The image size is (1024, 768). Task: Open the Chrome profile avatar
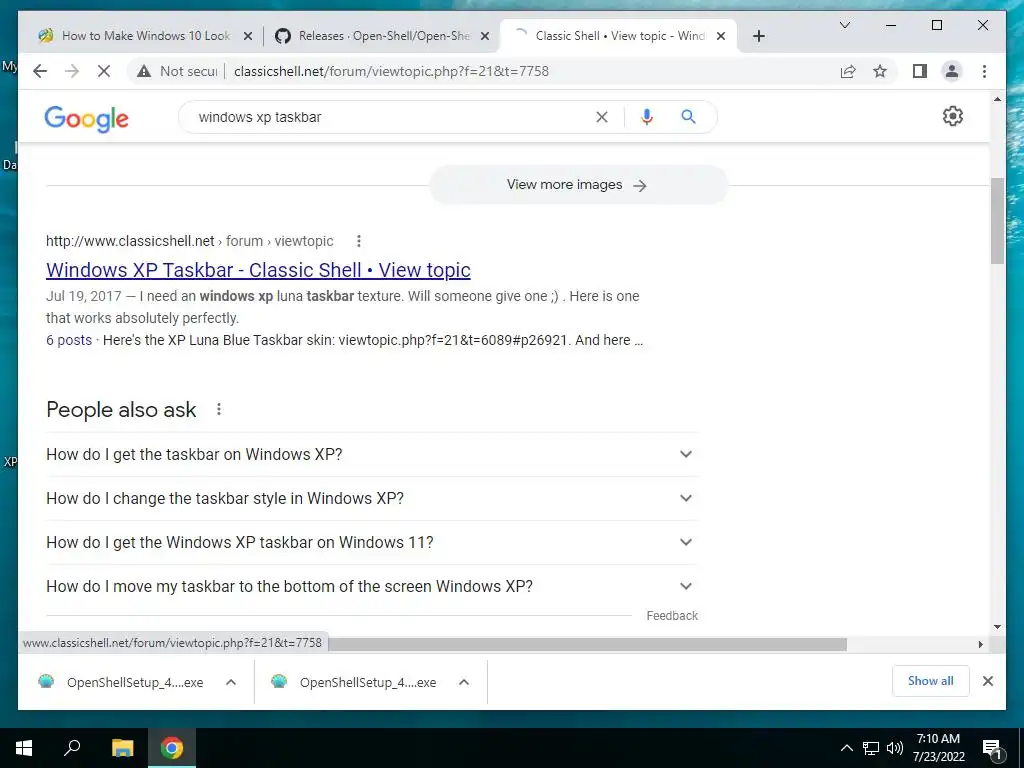pos(952,71)
